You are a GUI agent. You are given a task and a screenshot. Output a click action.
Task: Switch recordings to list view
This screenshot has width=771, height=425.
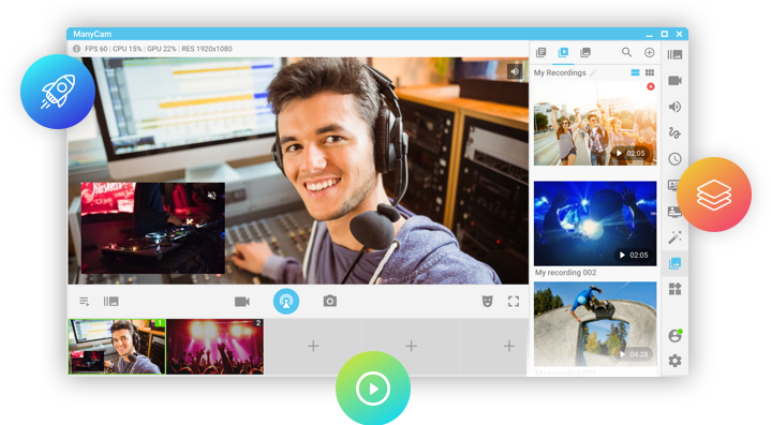pyautogui.click(x=635, y=72)
